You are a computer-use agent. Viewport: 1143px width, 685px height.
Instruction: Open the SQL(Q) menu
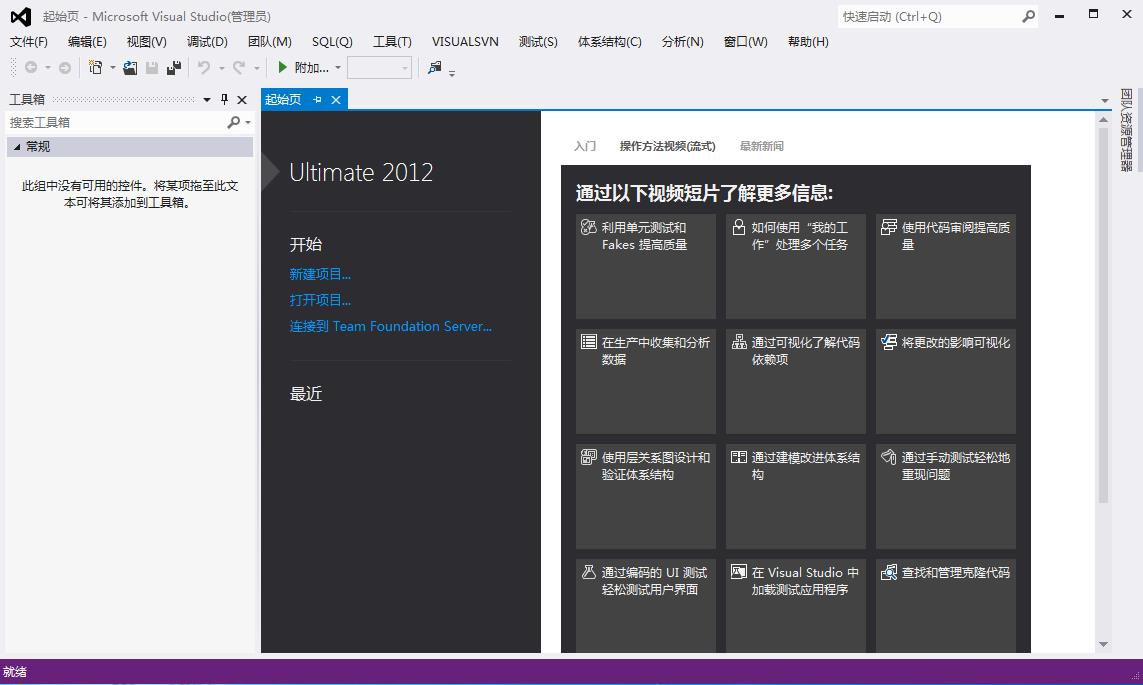(x=332, y=42)
